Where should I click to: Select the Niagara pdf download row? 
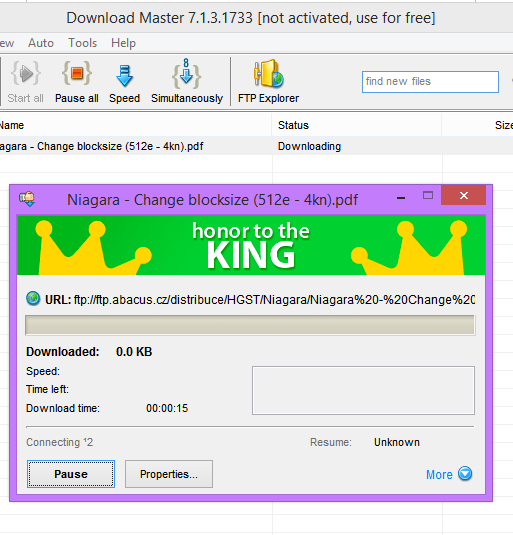[256, 146]
